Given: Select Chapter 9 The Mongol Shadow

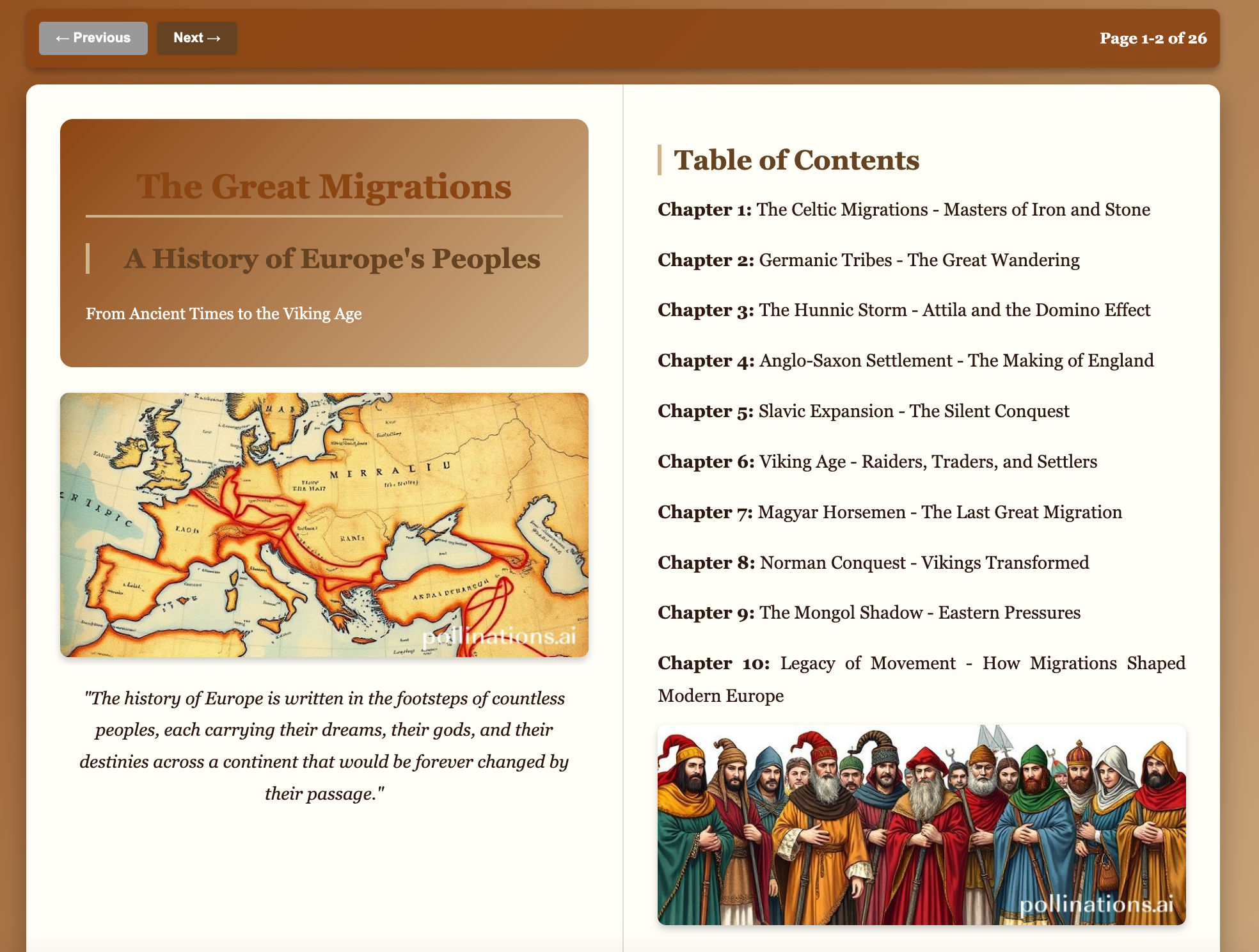Looking at the screenshot, I should tap(869, 613).
